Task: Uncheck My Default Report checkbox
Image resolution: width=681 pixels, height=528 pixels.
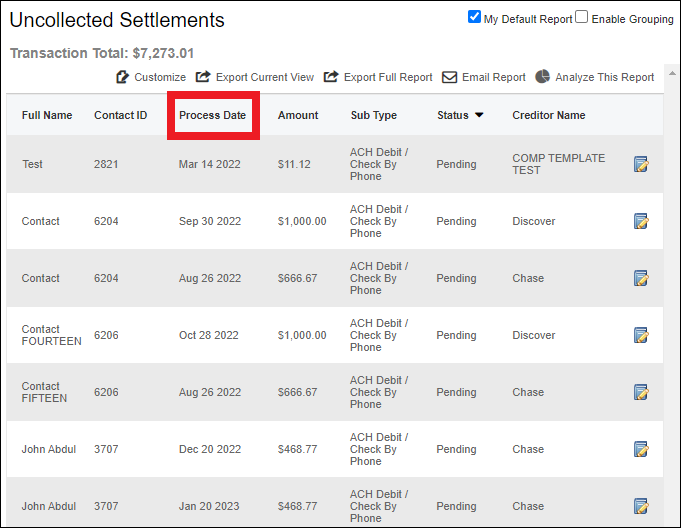Action: point(474,17)
